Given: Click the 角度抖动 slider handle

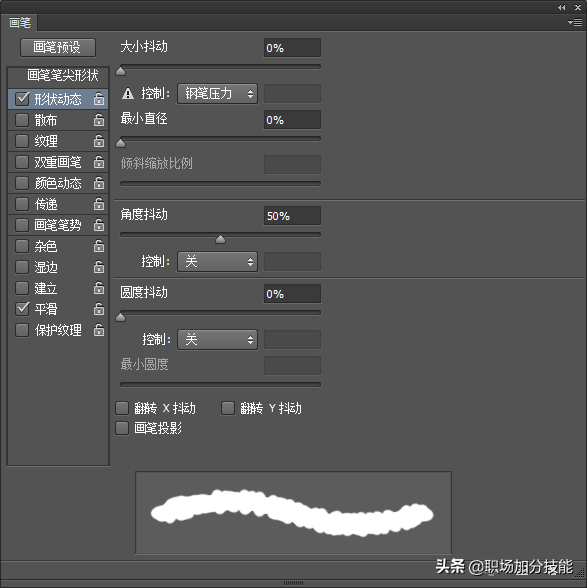Looking at the screenshot, I should tap(220, 239).
